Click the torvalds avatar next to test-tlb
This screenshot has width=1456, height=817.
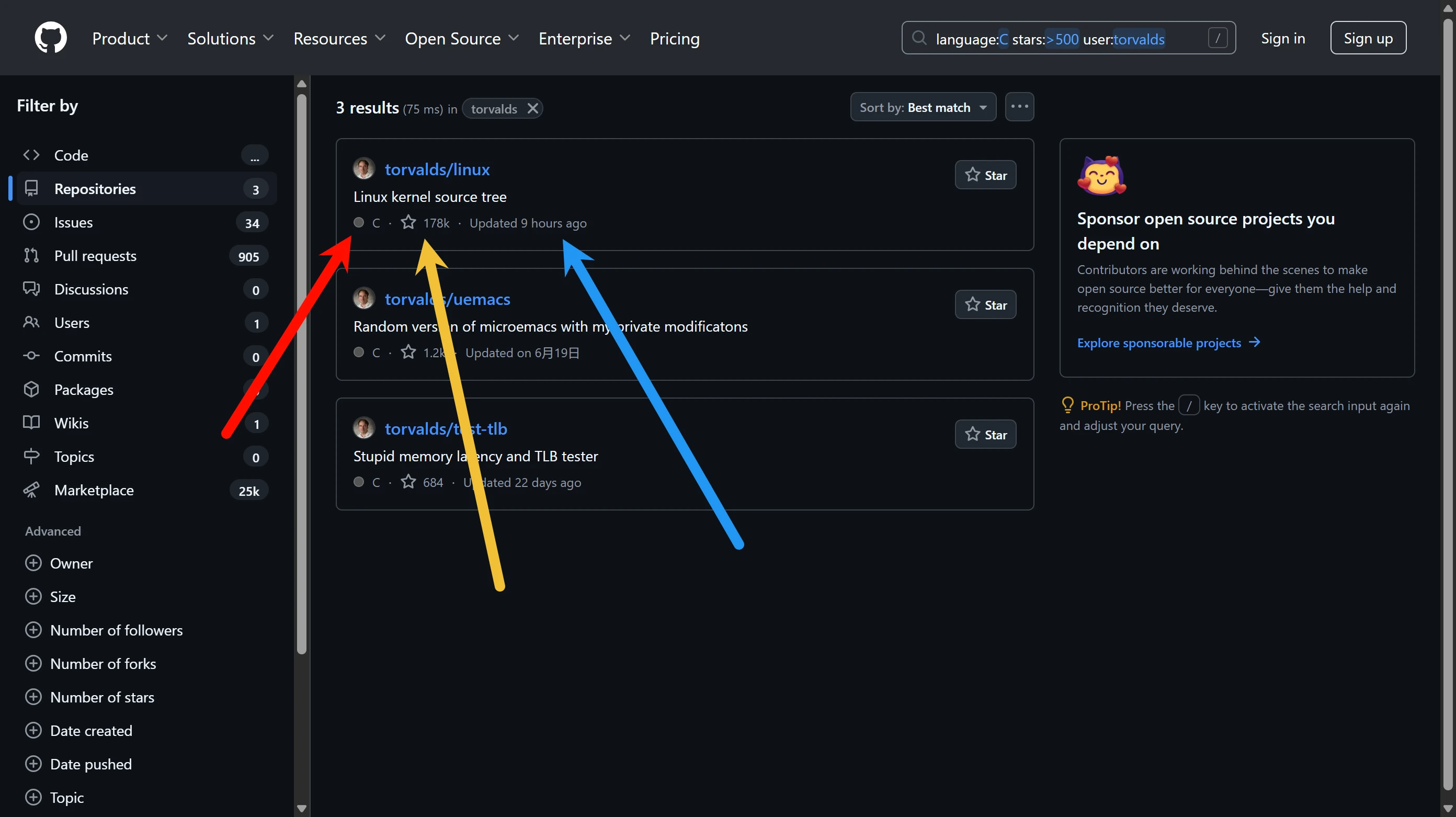click(363, 428)
